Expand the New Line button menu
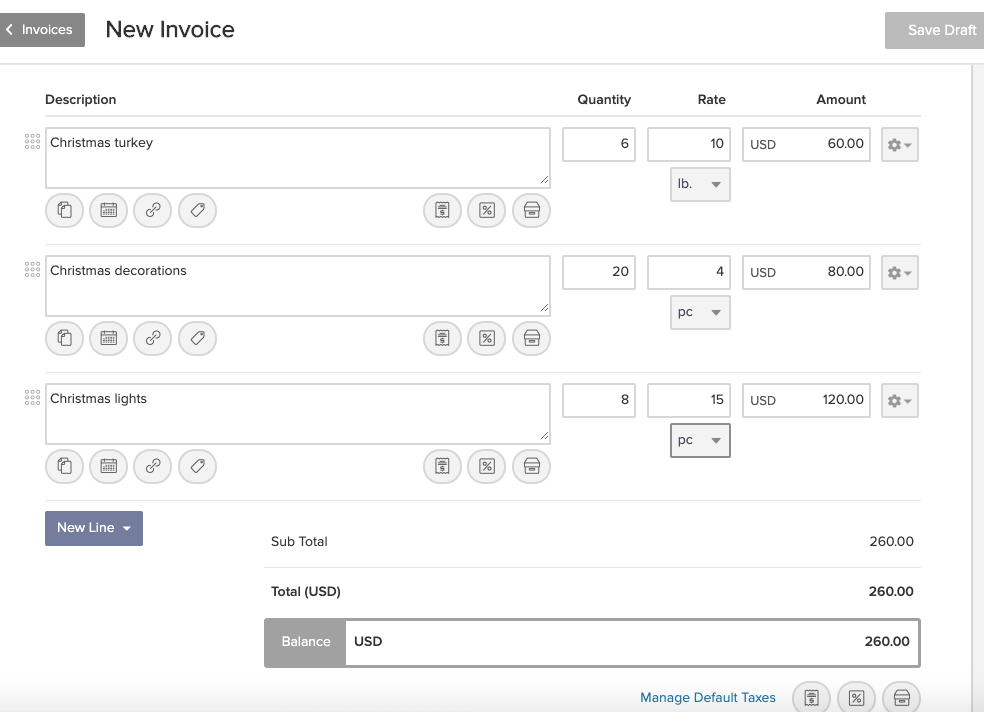The height and width of the screenshot is (712, 984). point(94,528)
